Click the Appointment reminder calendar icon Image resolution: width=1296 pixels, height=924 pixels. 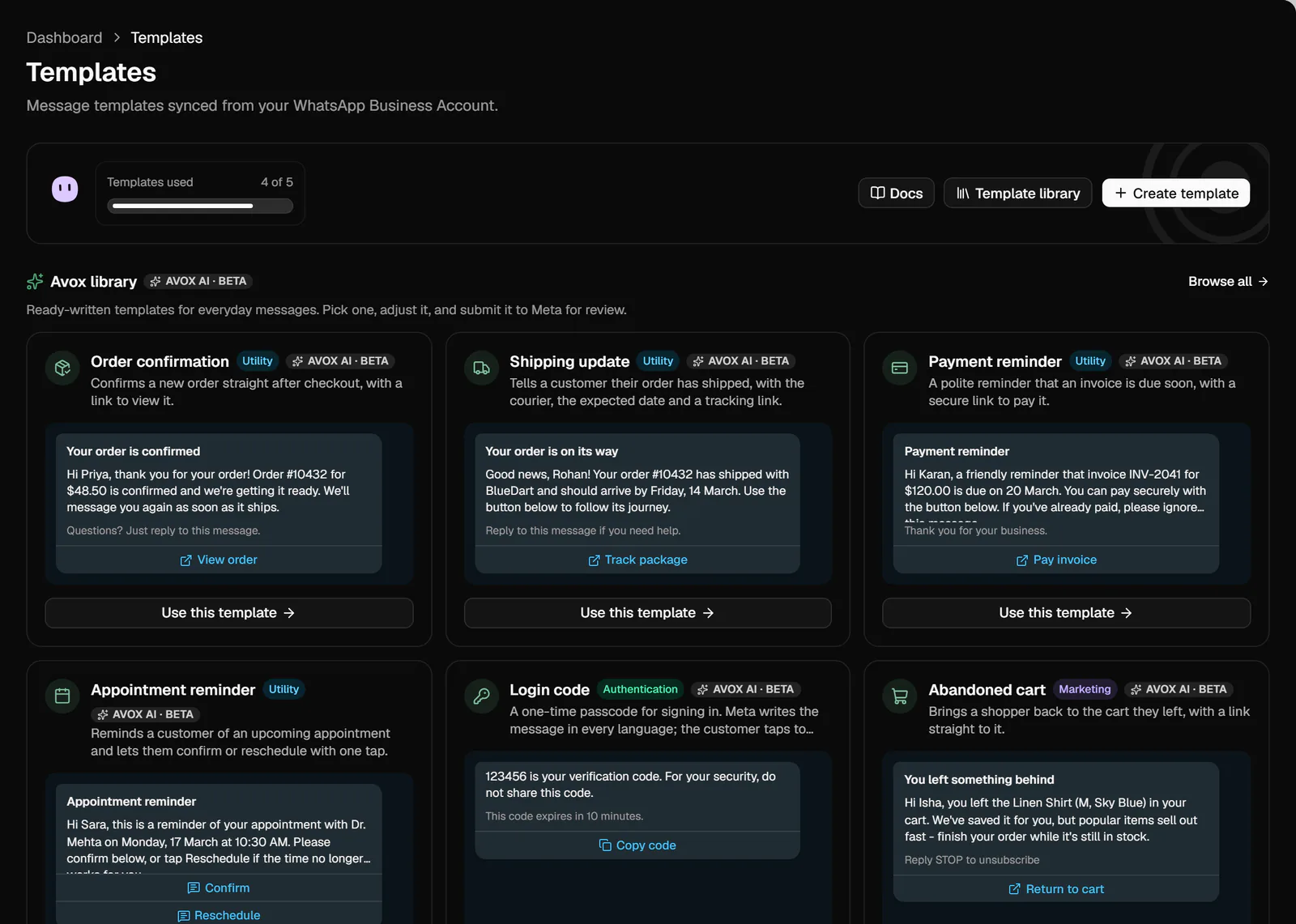(62, 696)
